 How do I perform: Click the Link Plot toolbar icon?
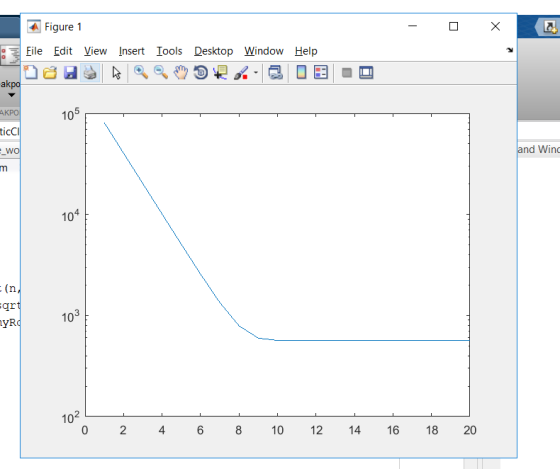coord(275,73)
